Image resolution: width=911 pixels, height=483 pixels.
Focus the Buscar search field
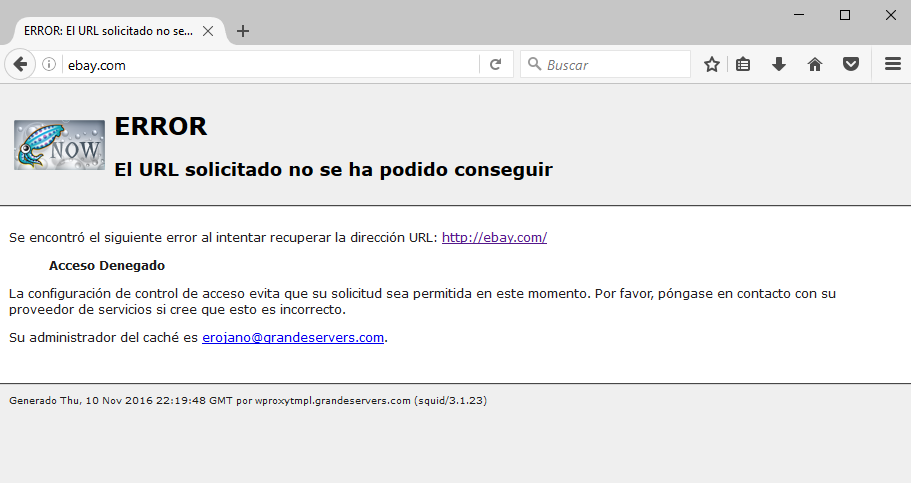(605, 65)
